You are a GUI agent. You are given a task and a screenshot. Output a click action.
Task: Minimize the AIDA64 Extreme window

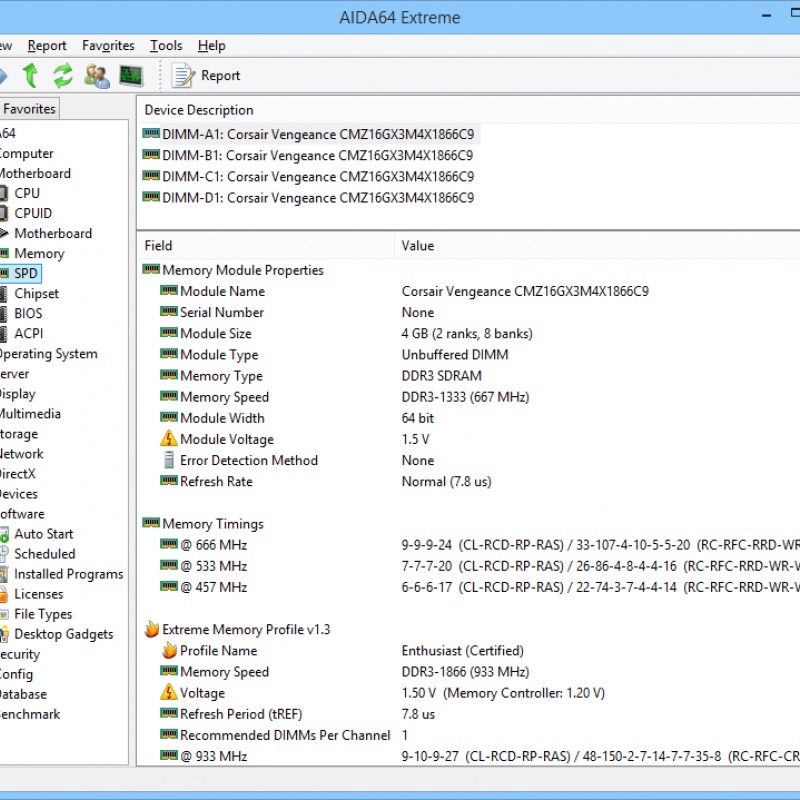(x=766, y=16)
